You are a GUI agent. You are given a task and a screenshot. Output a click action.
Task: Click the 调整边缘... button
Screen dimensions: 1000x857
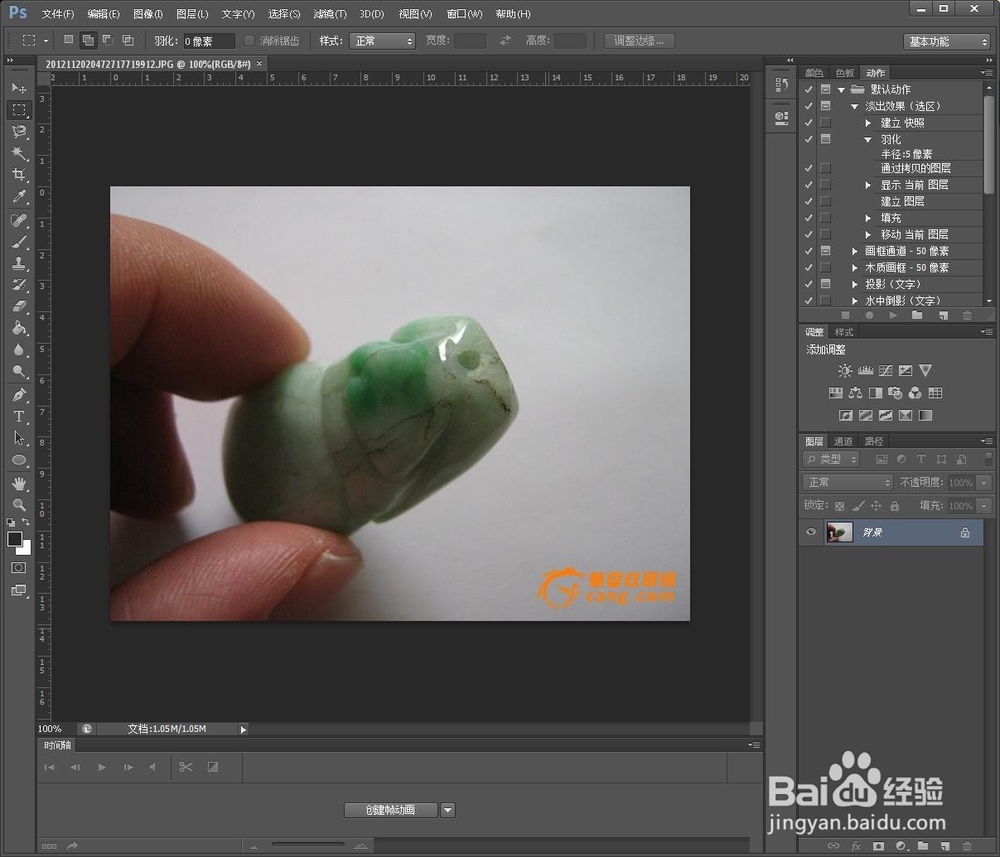tap(639, 41)
